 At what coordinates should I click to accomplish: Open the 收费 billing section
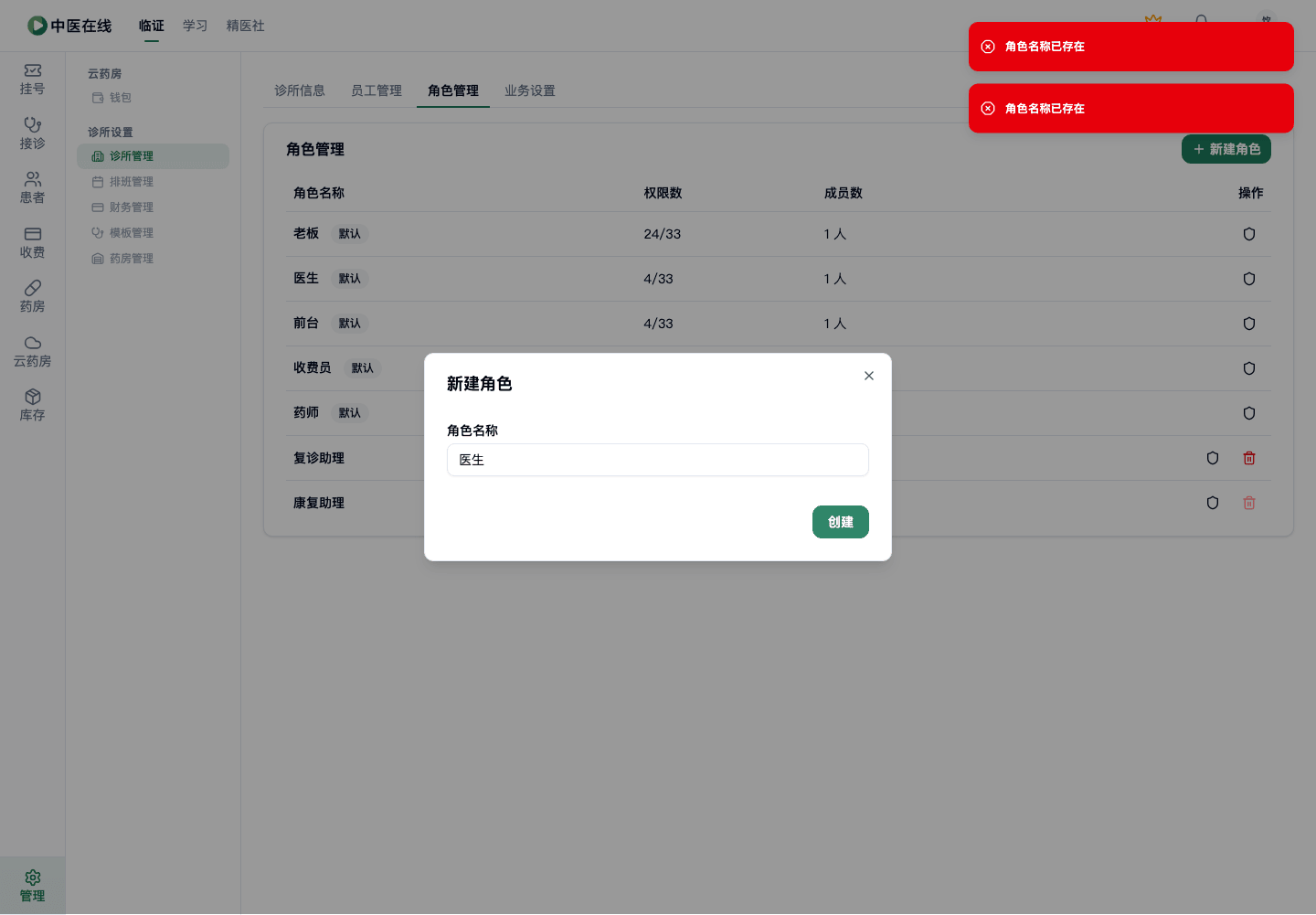click(32, 242)
